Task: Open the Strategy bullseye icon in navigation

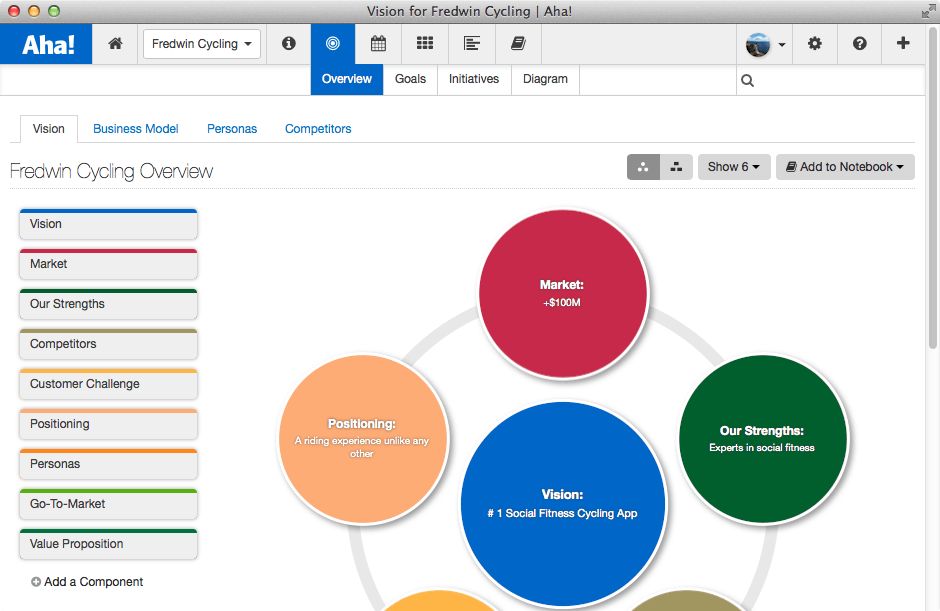Action: 334,44
